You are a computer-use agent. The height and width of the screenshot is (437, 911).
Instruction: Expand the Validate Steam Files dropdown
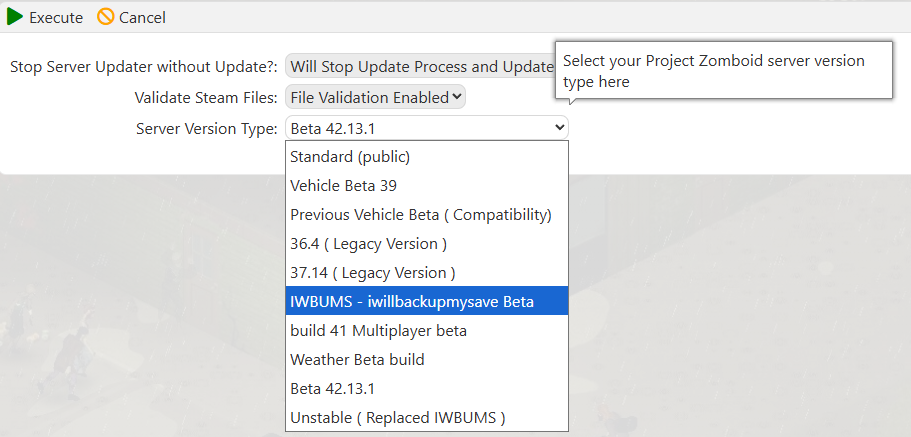click(x=375, y=97)
